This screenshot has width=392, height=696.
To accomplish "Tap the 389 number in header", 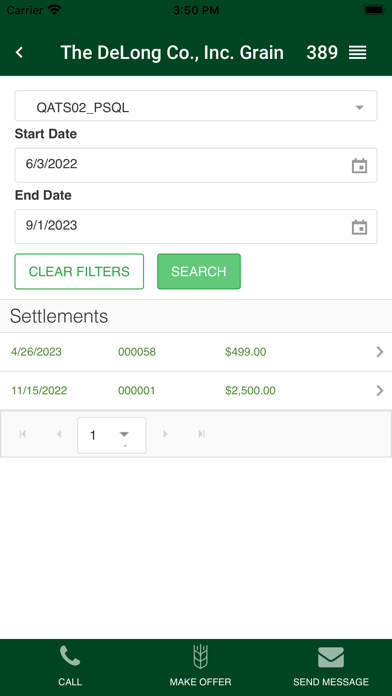I will coord(322,52).
